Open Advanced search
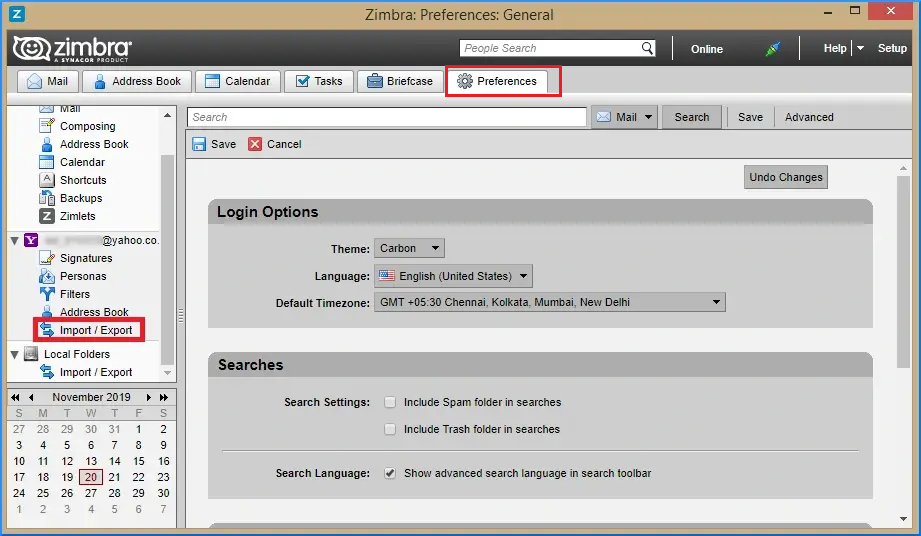The width and height of the screenshot is (921, 536). point(809,117)
